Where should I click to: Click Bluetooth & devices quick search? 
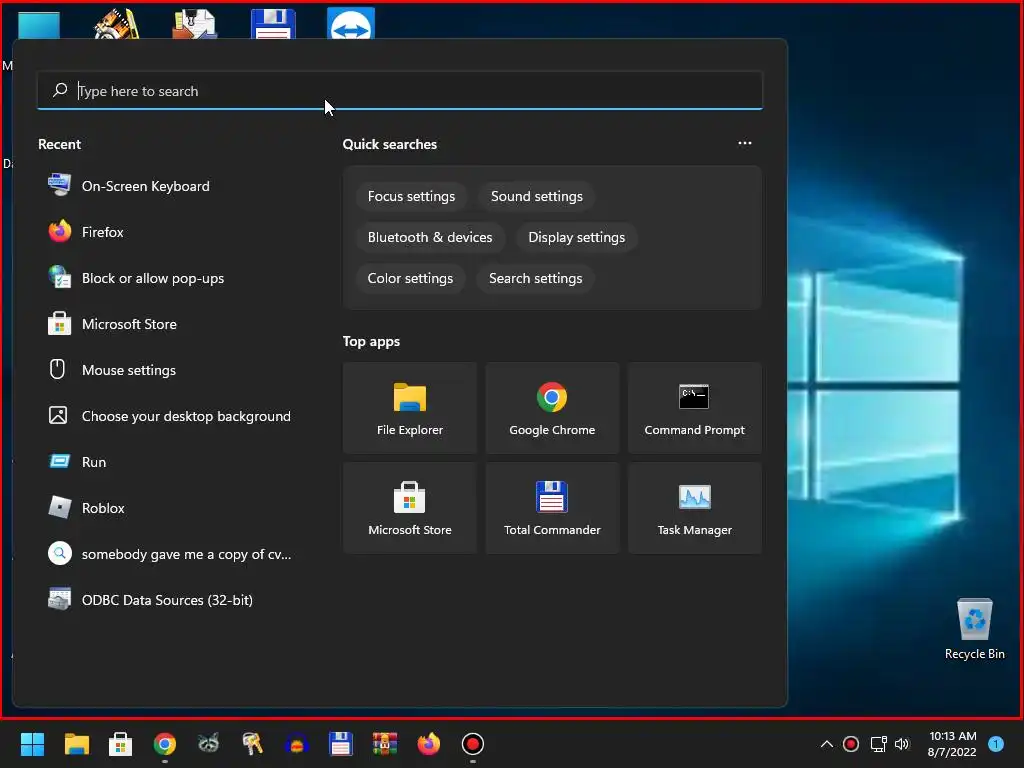pos(430,238)
